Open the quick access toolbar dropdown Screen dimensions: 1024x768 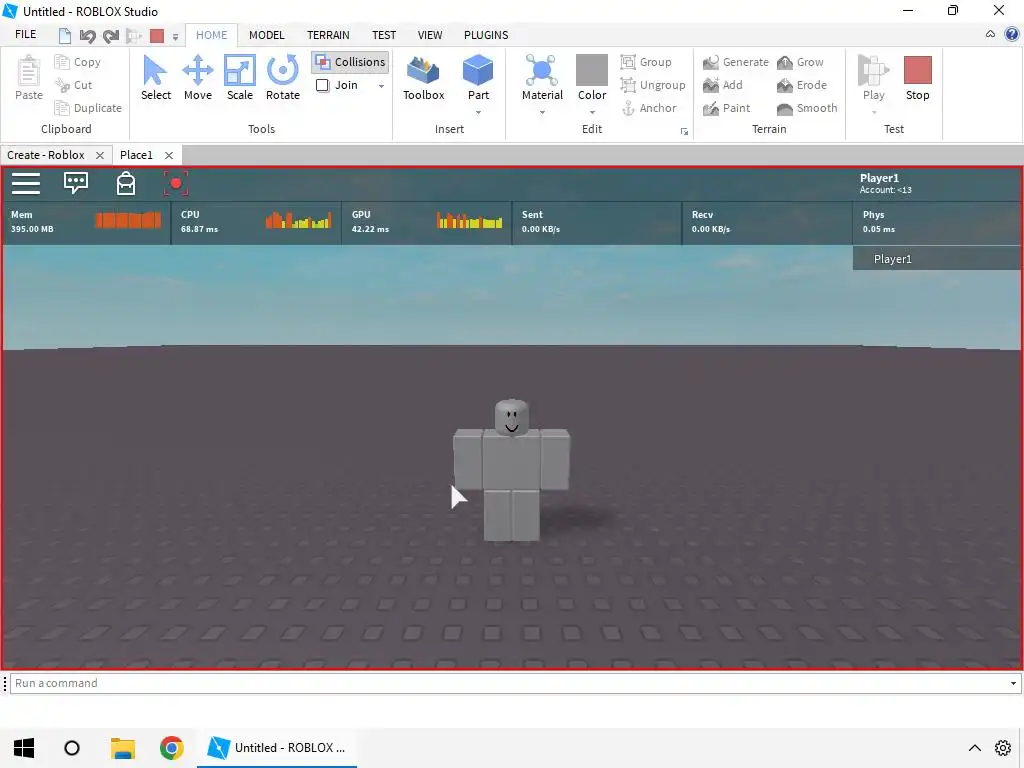[175, 37]
